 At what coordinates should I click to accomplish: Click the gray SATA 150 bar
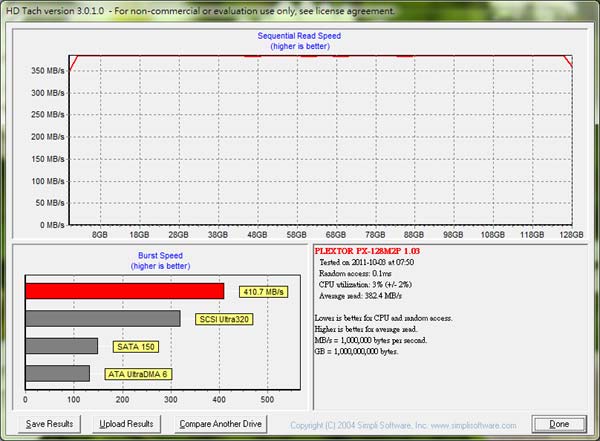pos(62,346)
